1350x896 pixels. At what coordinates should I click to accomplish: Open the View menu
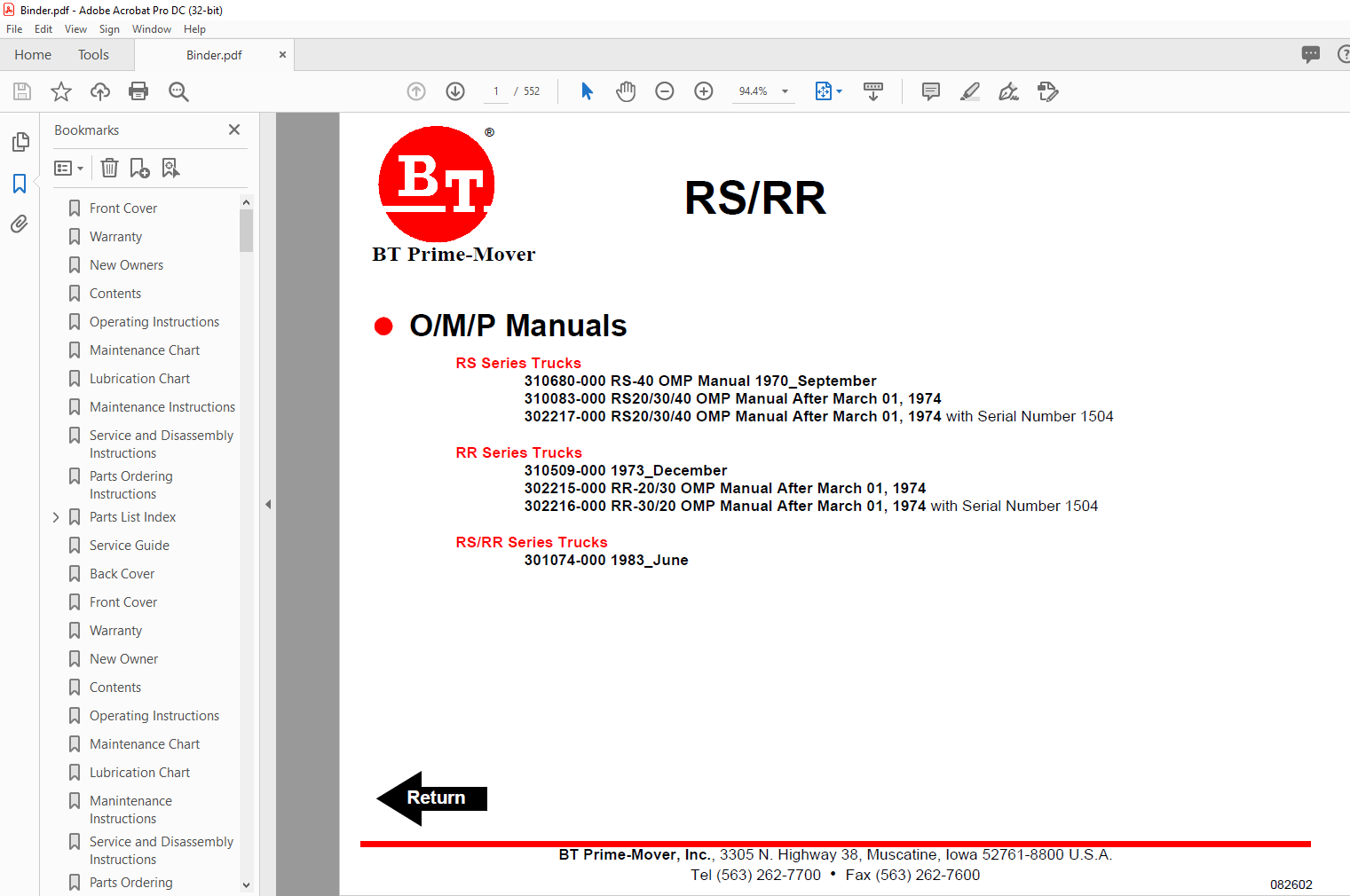[75, 29]
